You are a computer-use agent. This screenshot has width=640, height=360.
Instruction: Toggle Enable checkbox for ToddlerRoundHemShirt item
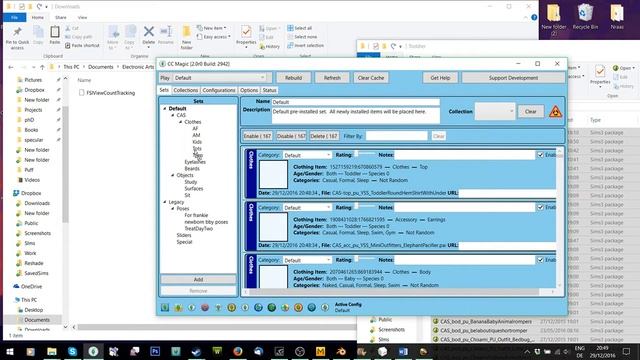click(540, 155)
